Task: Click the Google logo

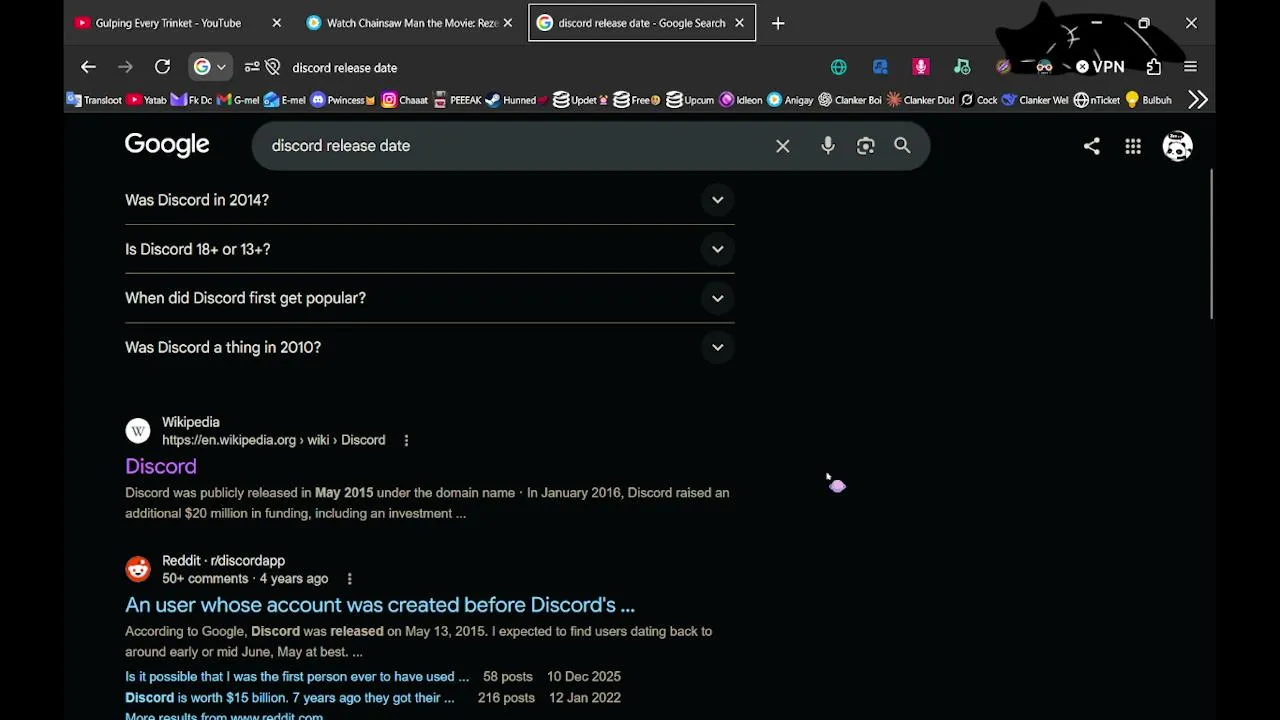Action: 167,145
